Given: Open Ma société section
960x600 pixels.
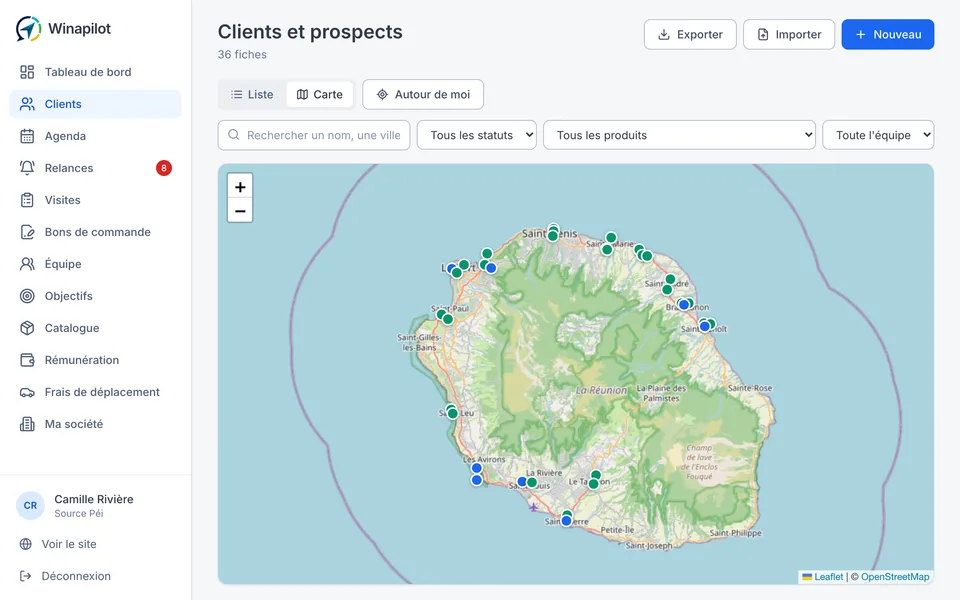Looking at the screenshot, I should (x=96, y=424).
